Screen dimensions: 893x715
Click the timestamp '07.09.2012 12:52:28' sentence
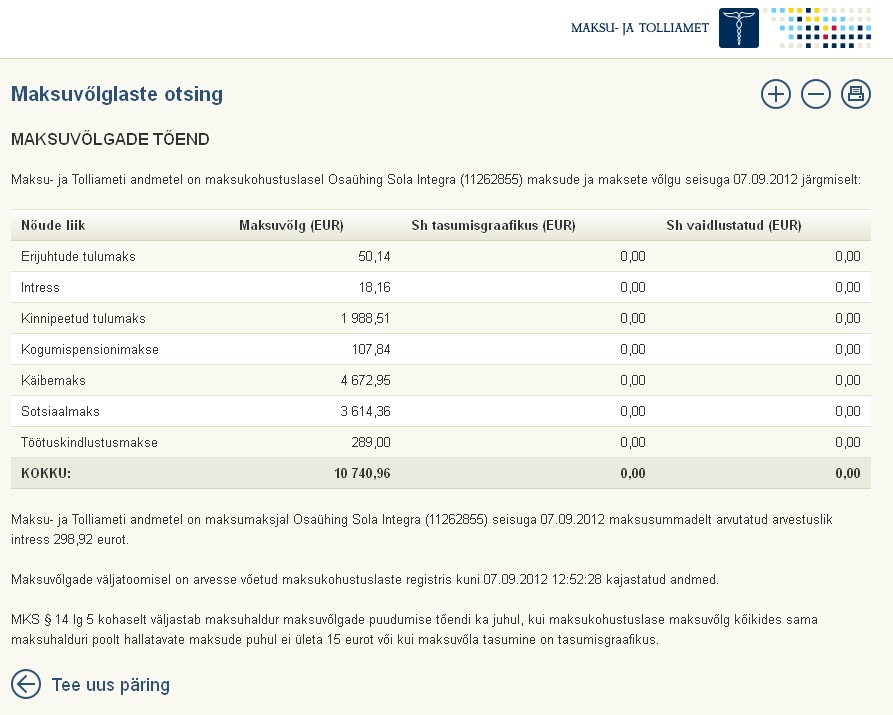[x=364, y=580]
